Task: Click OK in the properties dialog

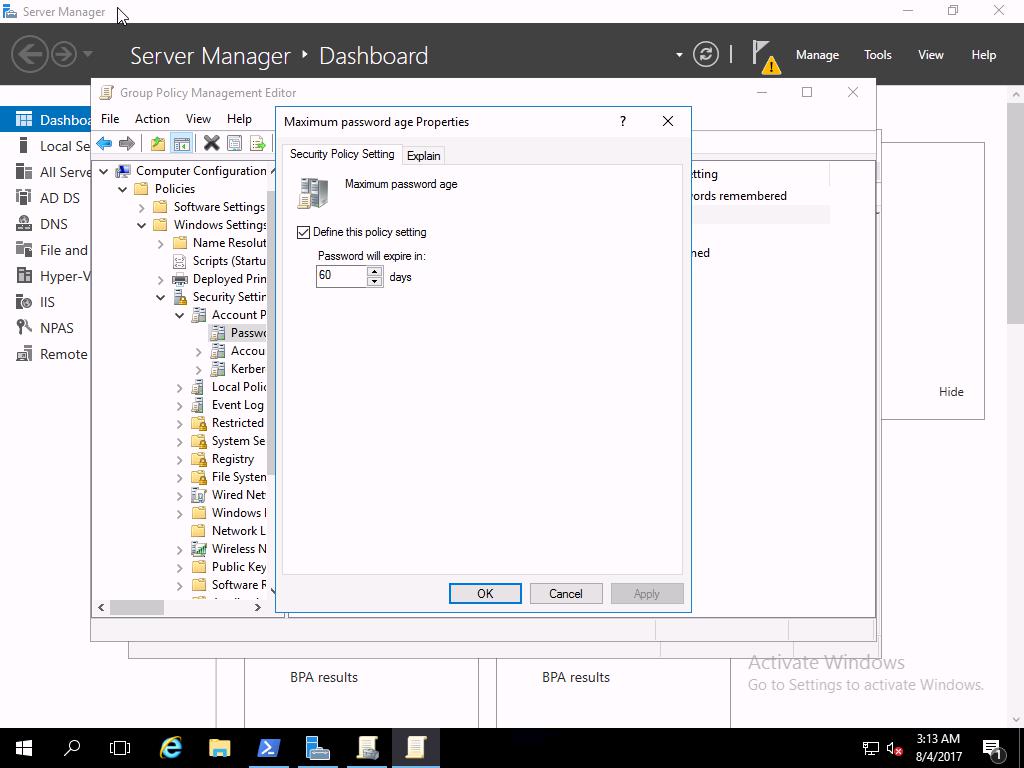Action: coord(485,594)
